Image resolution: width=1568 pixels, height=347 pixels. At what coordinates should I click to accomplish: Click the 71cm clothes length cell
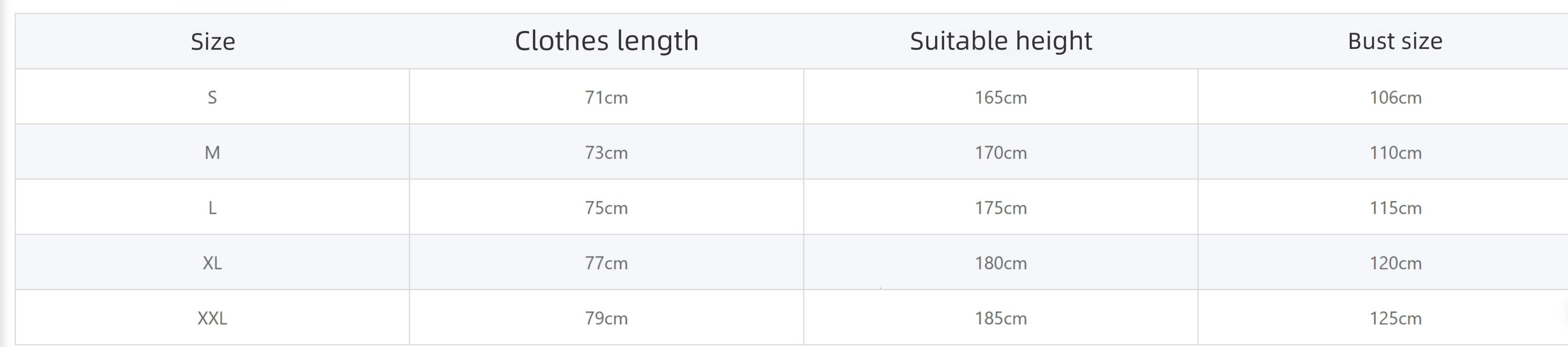(x=606, y=97)
